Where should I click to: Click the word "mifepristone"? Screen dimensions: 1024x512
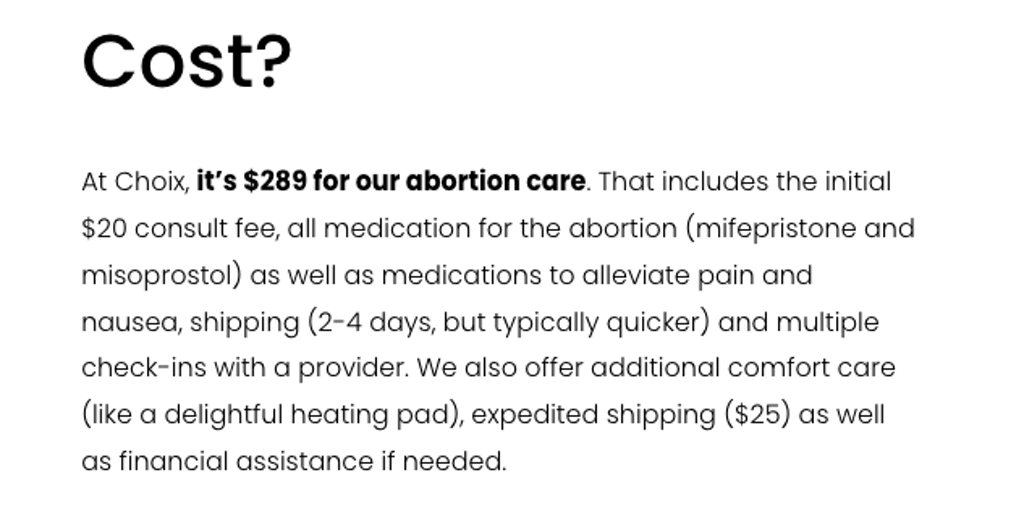pos(776,229)
